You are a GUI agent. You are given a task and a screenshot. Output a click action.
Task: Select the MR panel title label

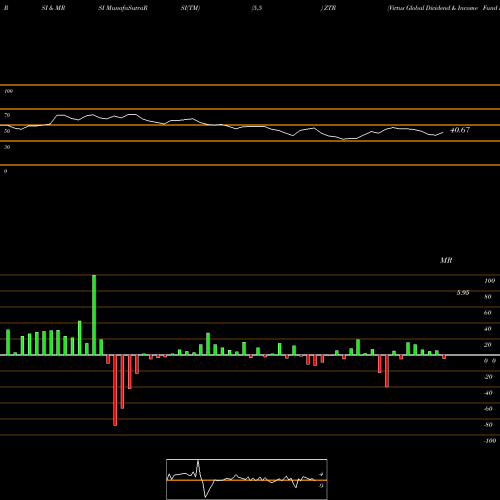click(446, 260)
